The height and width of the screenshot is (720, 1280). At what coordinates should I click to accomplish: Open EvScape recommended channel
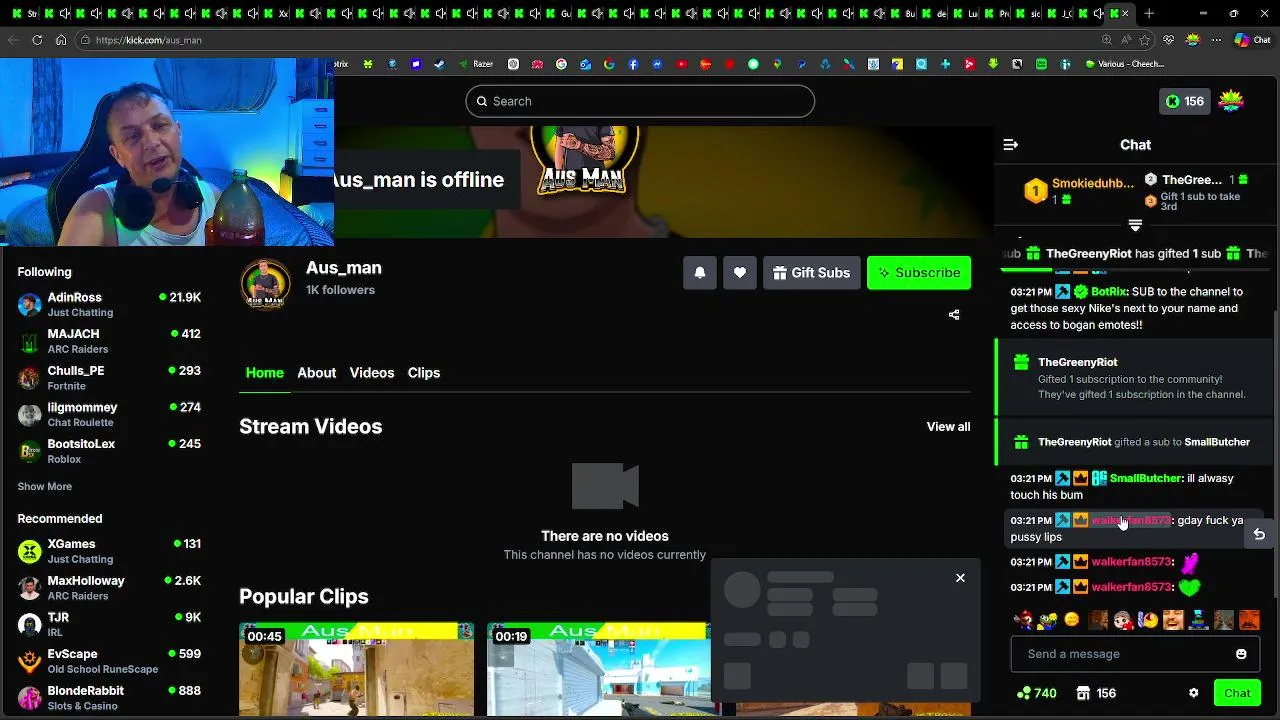point(109,661)
